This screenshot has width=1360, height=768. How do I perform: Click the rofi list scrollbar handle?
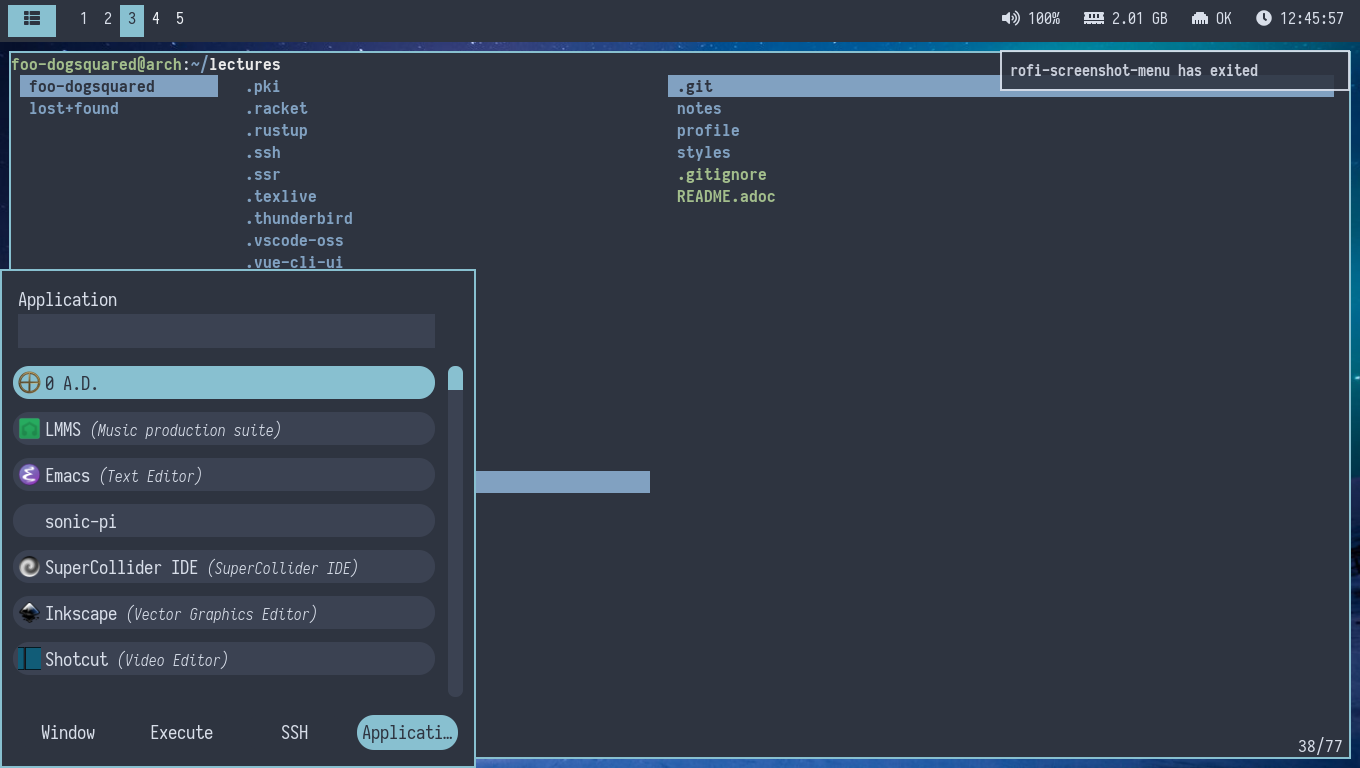click(455, 378)
